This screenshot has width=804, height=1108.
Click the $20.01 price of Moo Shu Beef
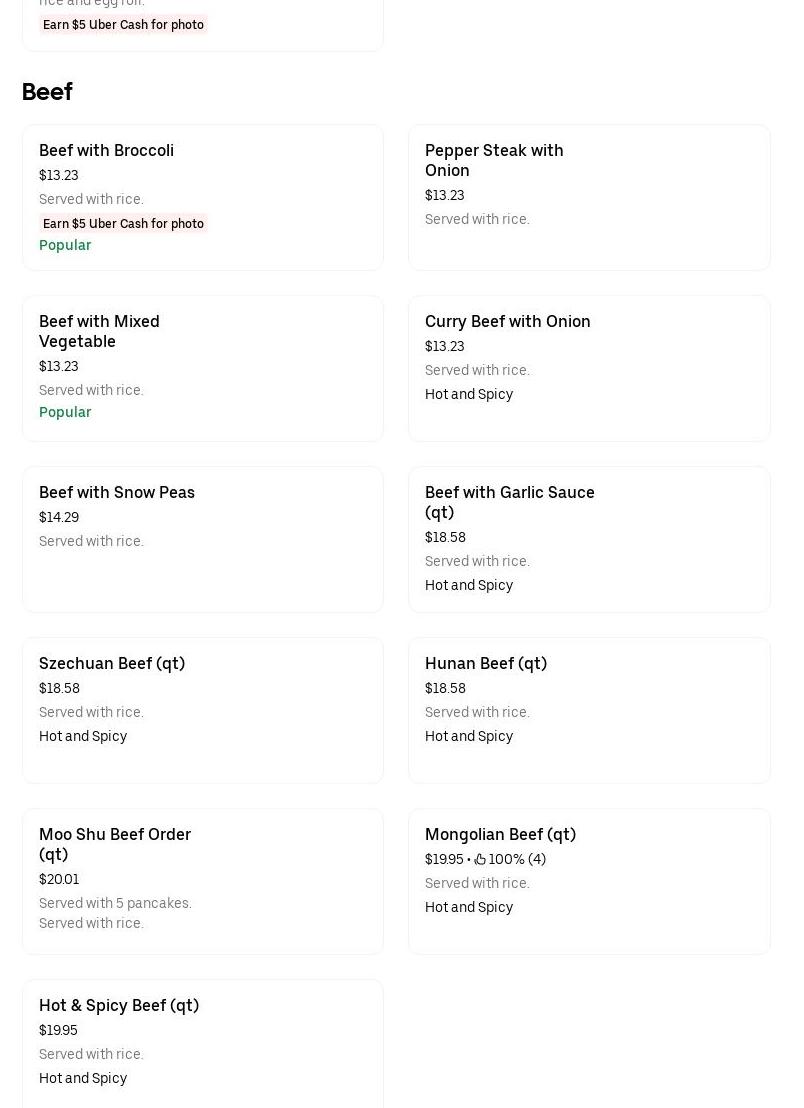[59, 880]
